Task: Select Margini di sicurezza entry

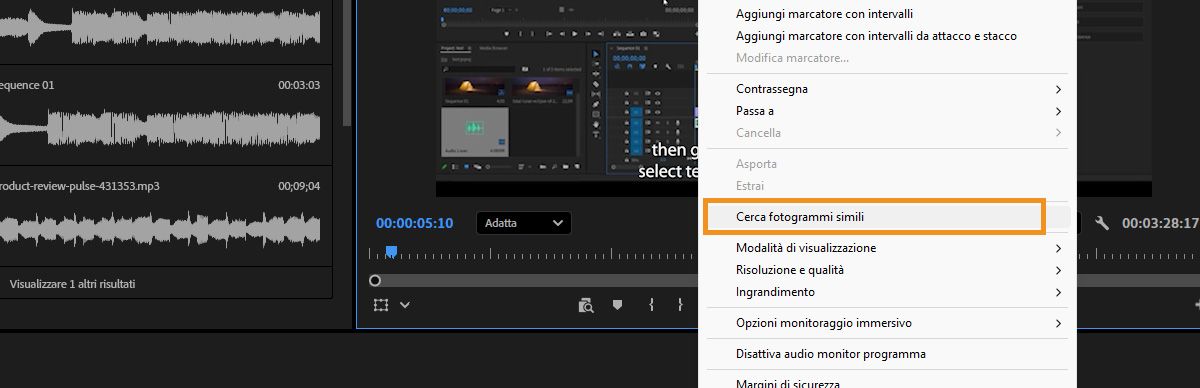Action: (x=888, y=382)
